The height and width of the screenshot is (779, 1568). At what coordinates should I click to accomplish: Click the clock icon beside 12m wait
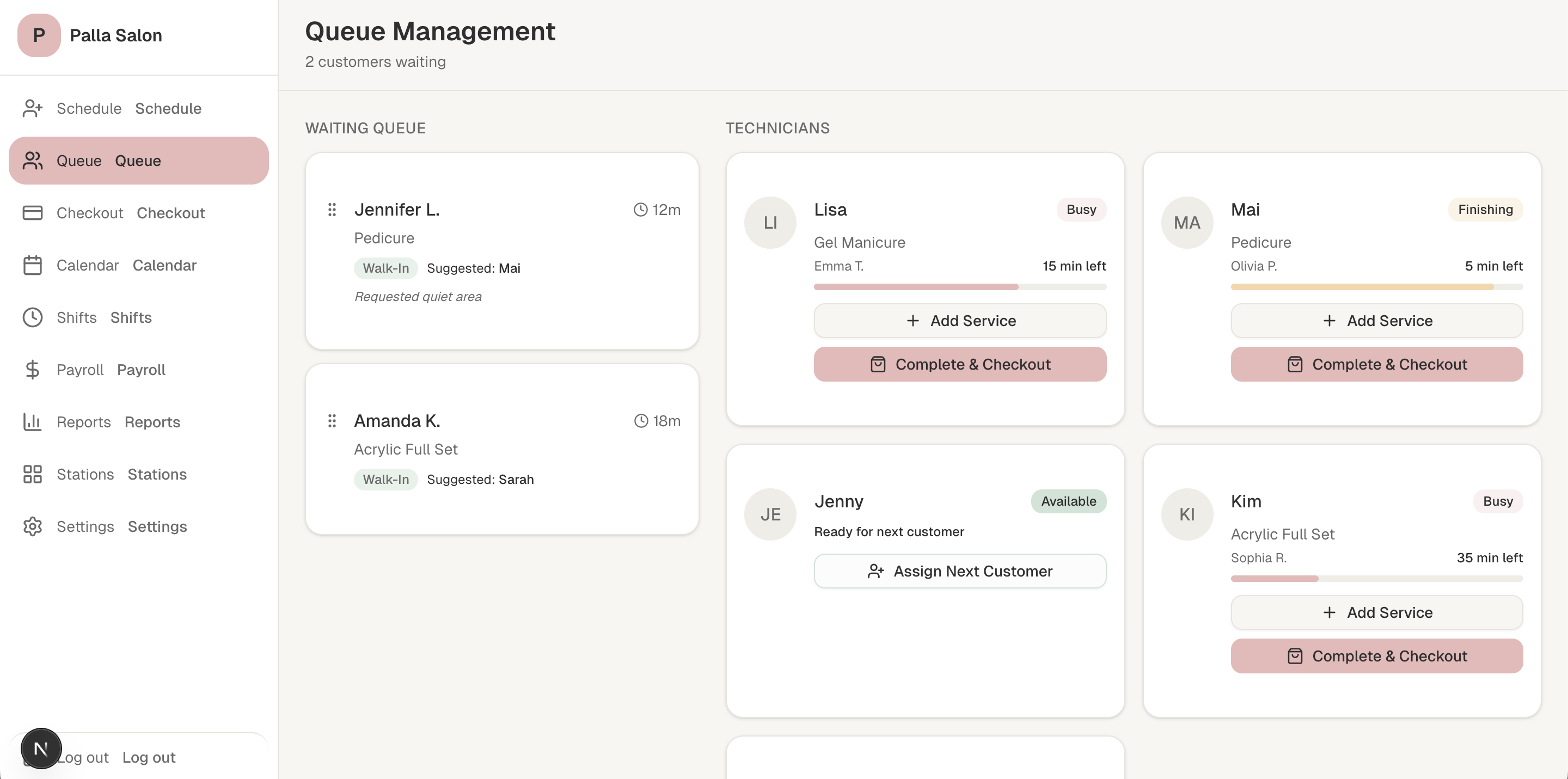(640, 210)
